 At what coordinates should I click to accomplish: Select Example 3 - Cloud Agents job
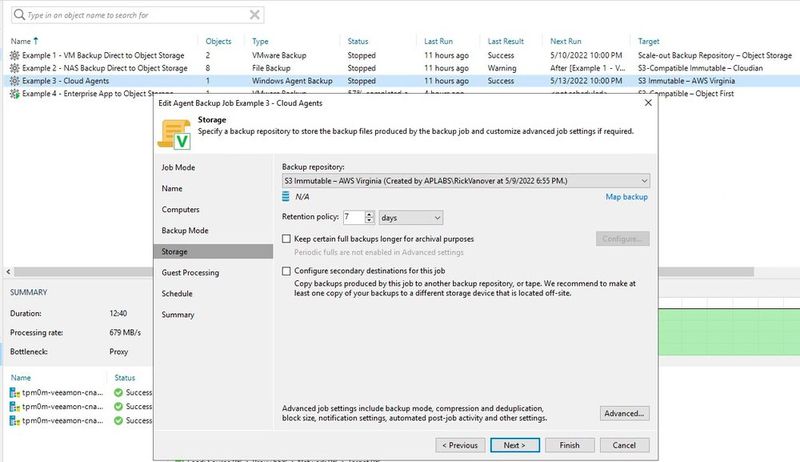click(x=65, y=81)
